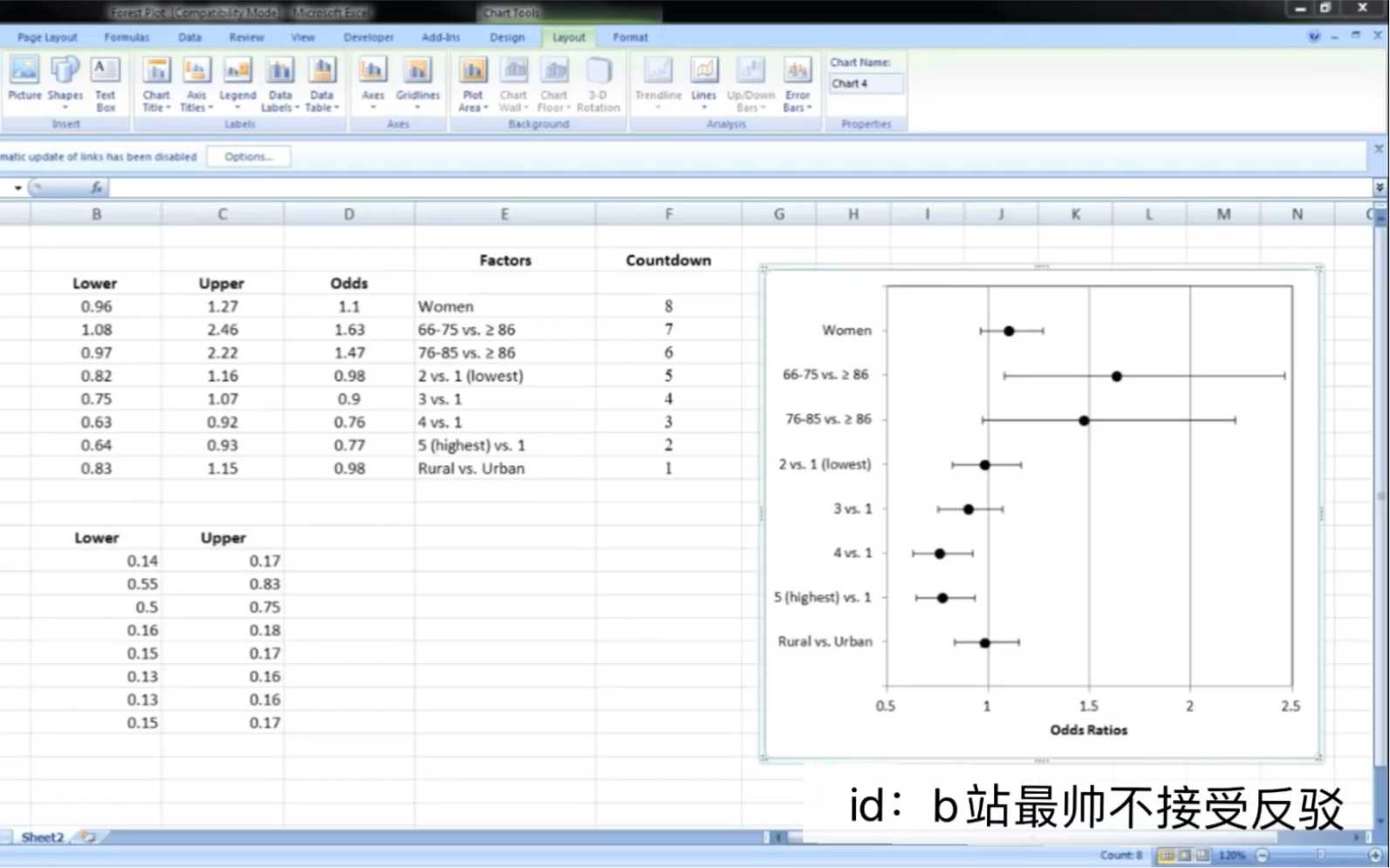Screen dimensions: 1390x868
Task: Open Excel Help icon
Action: click(x=1314, y=37)
